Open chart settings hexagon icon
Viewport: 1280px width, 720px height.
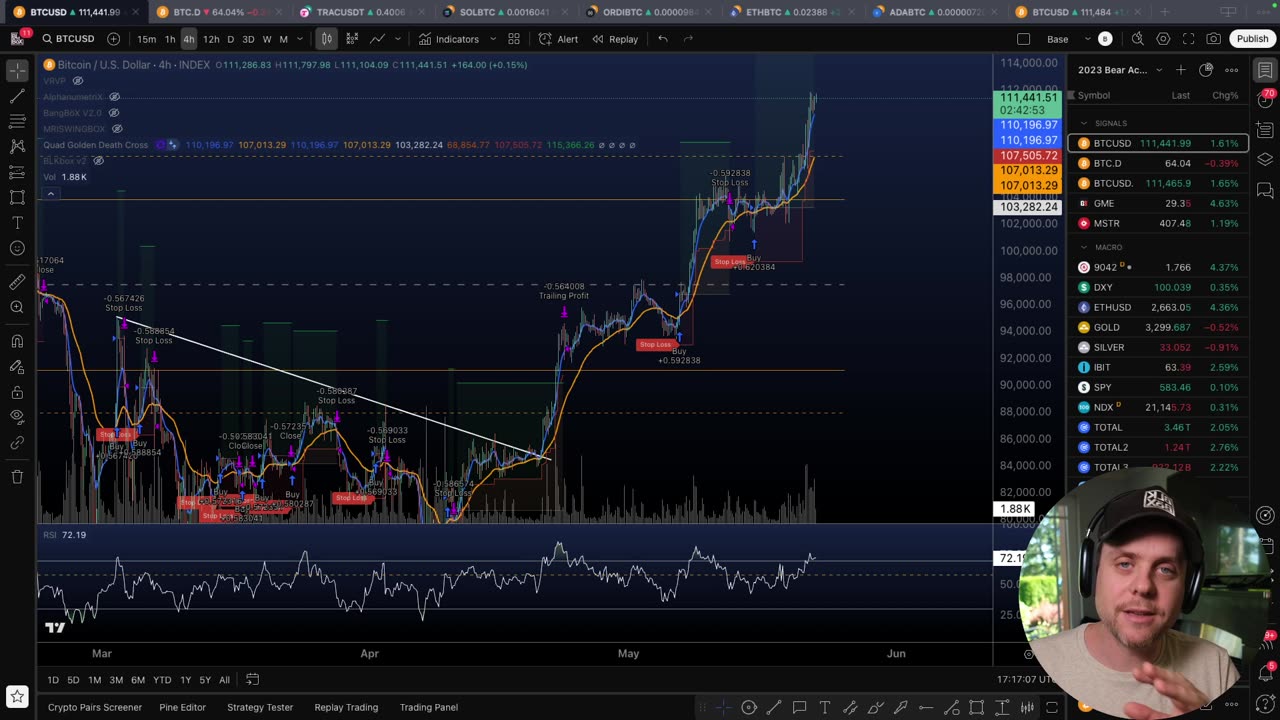tap(1163, 39)
